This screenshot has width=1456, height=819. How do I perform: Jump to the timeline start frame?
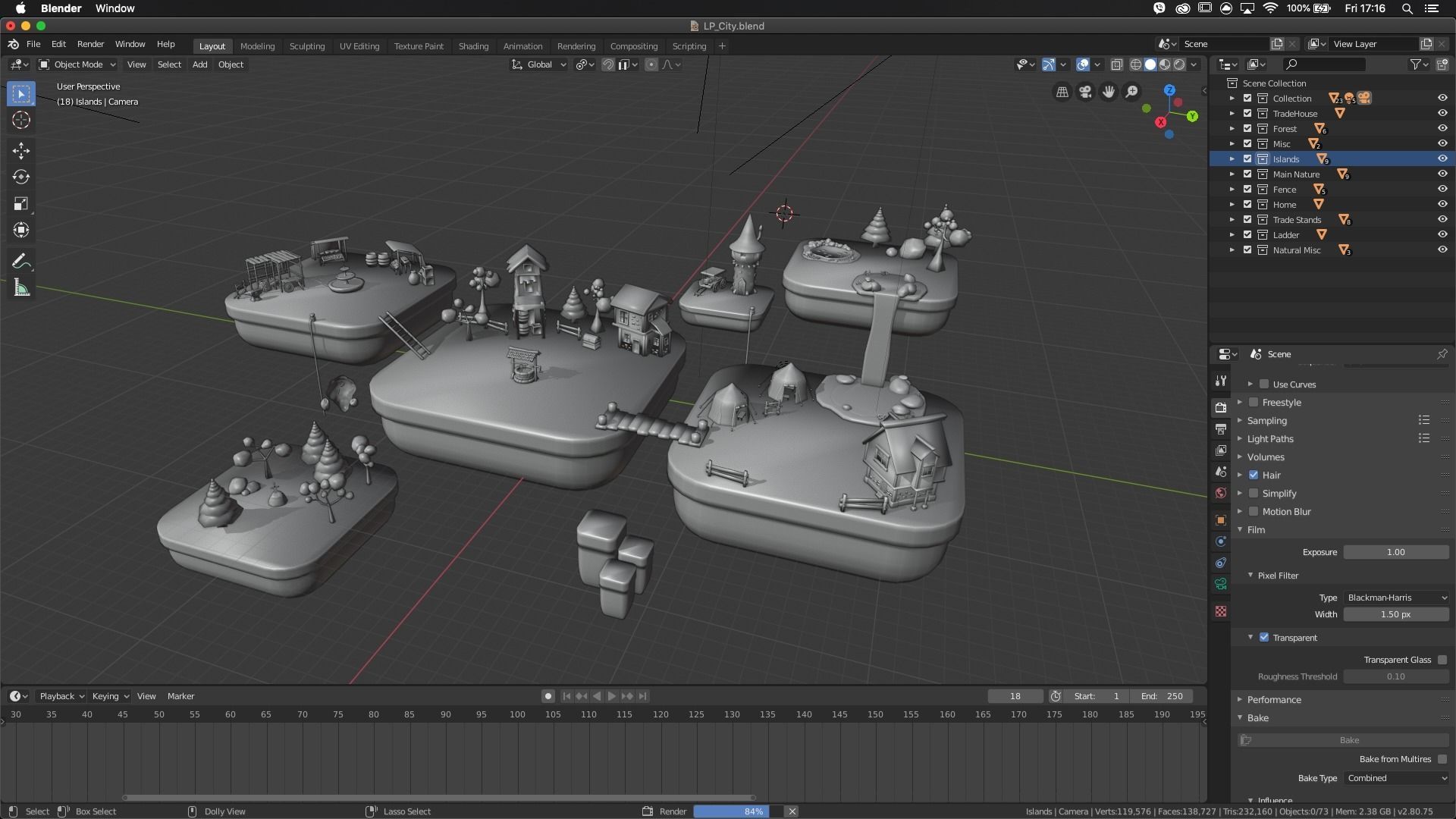point(566,696)
